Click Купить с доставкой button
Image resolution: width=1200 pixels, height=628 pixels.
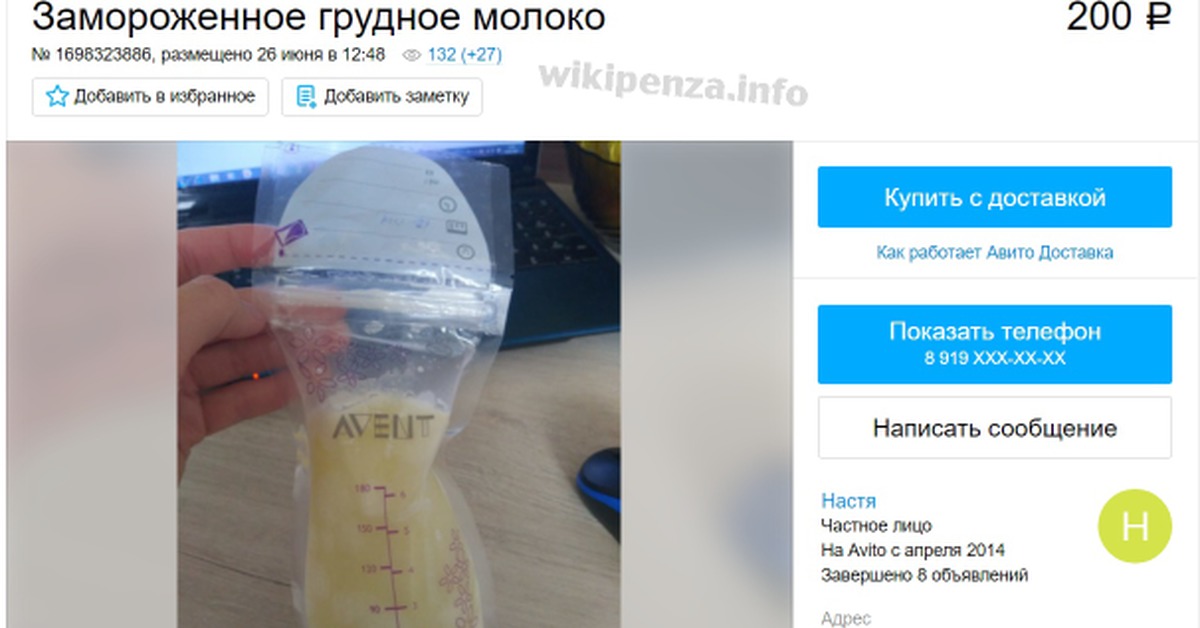(x=995, y=197)
